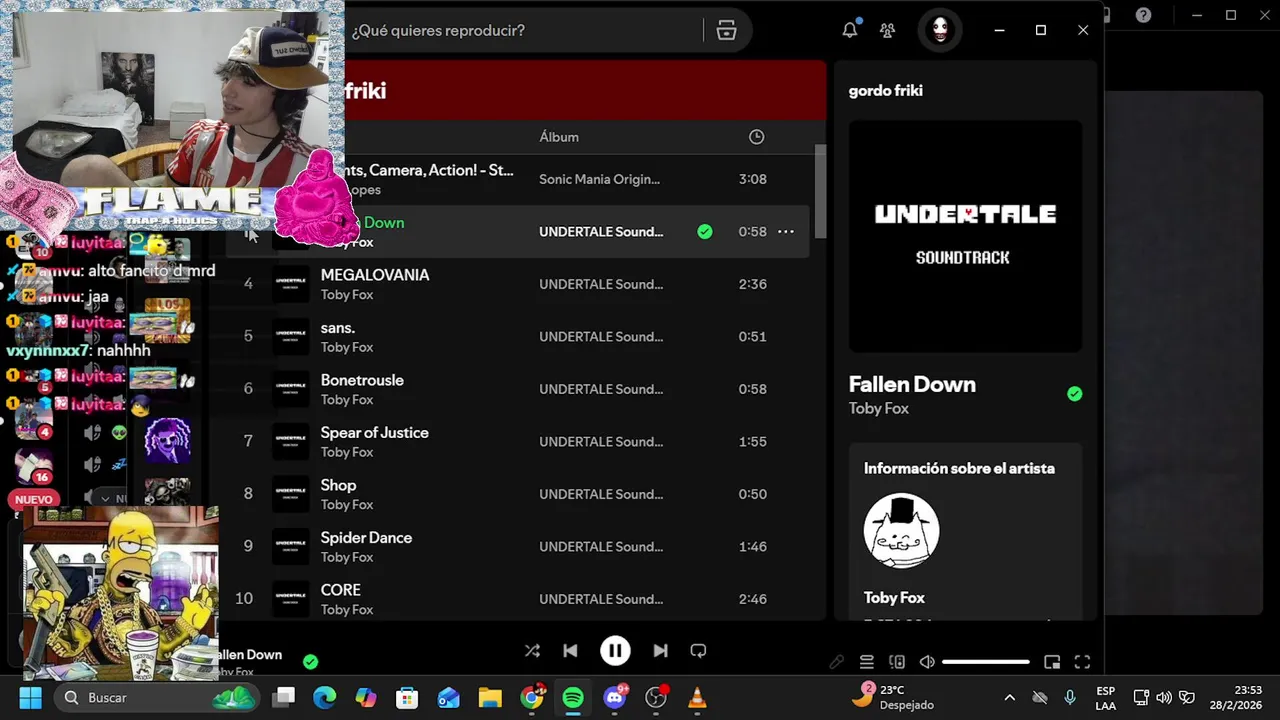Toggle shuffle playback
The image size is (1280, 720).
tap(532, 651)
